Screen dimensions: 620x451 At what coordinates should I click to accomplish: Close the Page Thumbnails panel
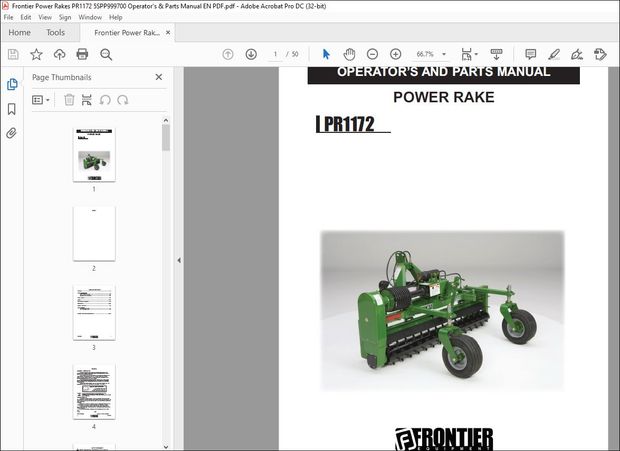[x=159, y=77]
